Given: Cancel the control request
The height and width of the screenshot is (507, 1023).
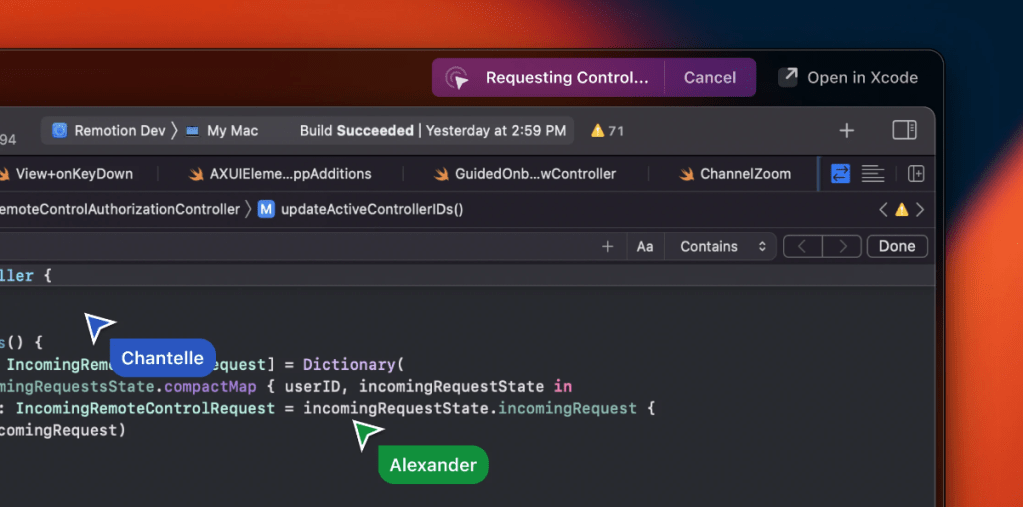Looking at the screenshot, I should click(x=709, y=78).
